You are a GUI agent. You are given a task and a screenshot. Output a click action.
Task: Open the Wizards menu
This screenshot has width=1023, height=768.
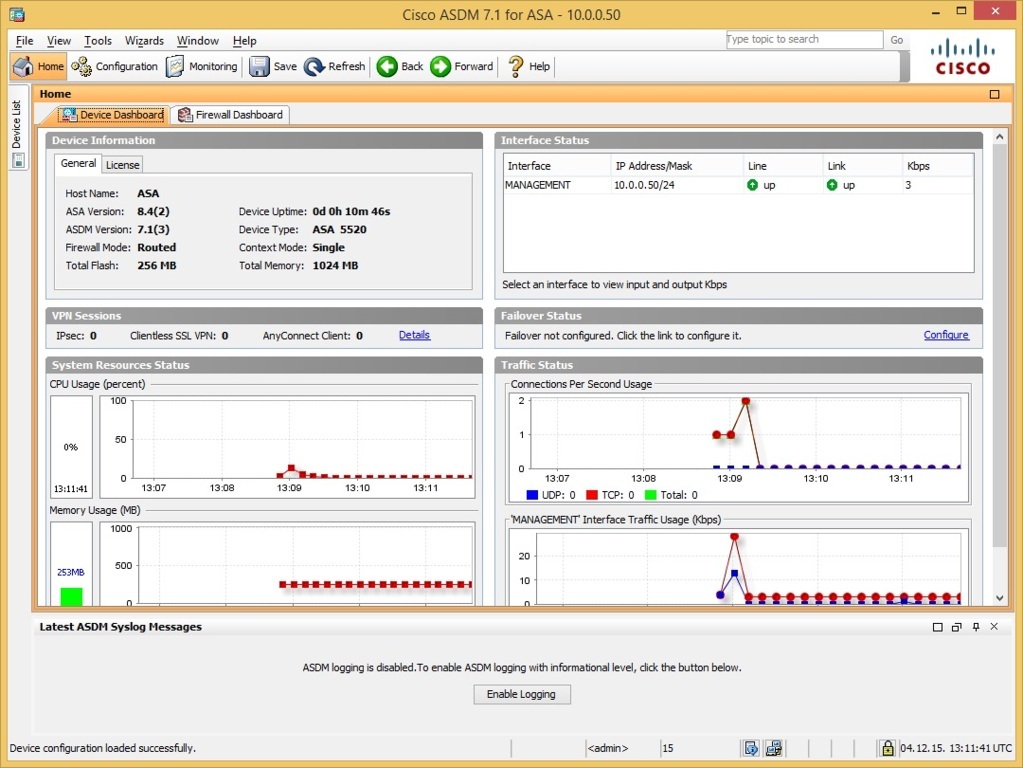point(144,40)
